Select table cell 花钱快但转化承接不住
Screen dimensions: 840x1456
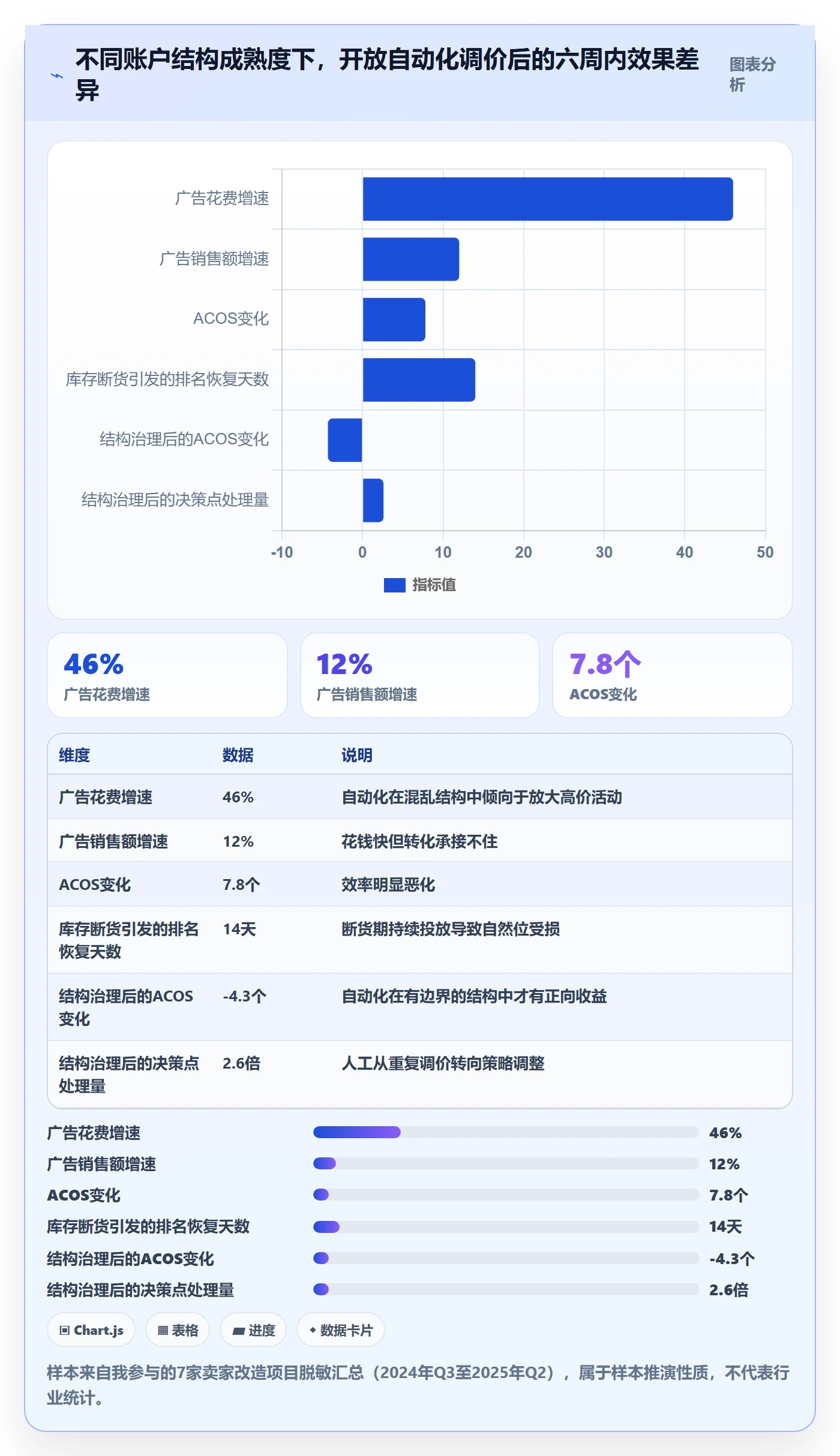point(419,841)
